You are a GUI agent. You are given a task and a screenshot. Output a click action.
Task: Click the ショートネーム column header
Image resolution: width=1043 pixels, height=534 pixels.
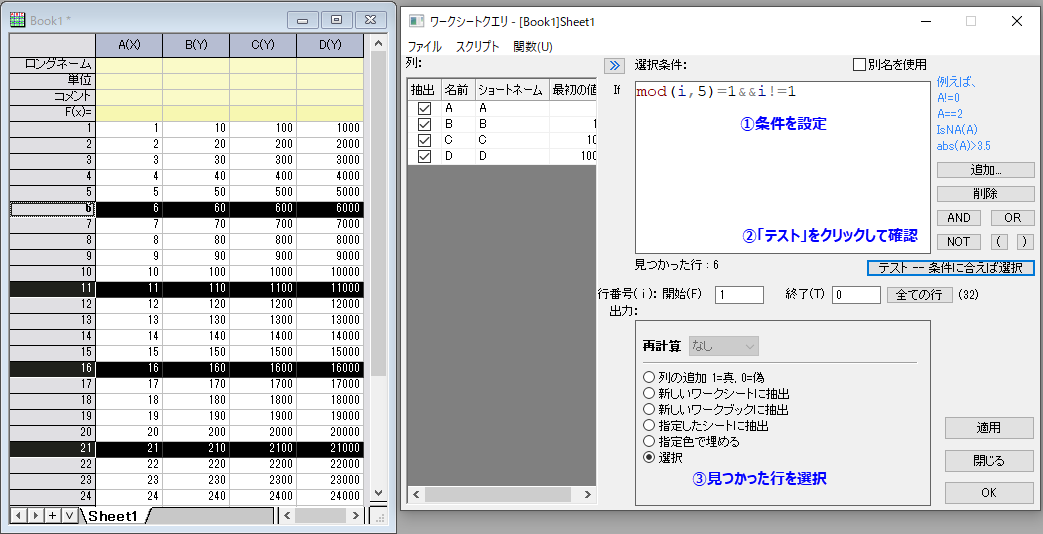[512, 90]
